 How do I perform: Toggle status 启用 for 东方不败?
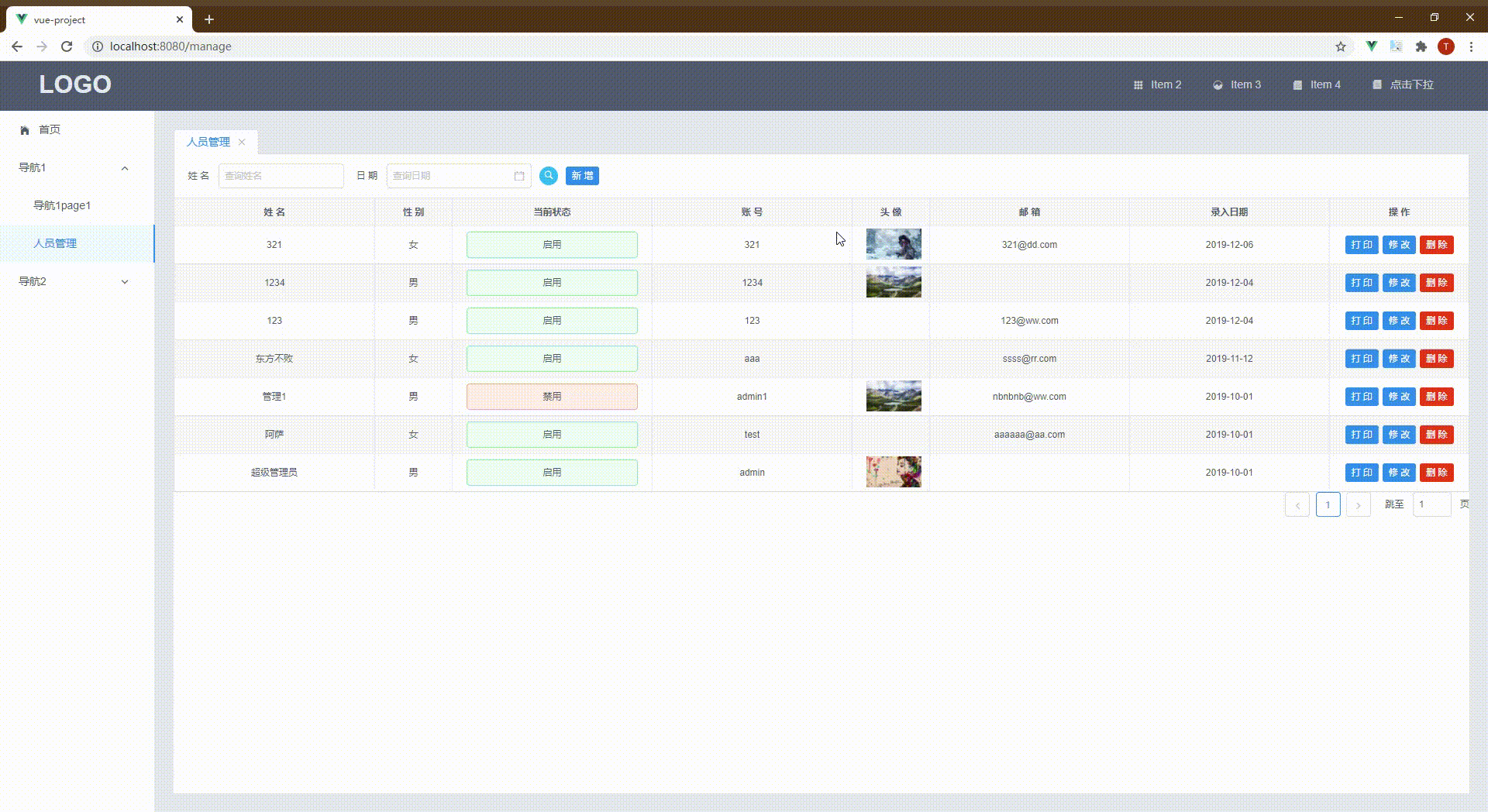(x=552, y=359)
